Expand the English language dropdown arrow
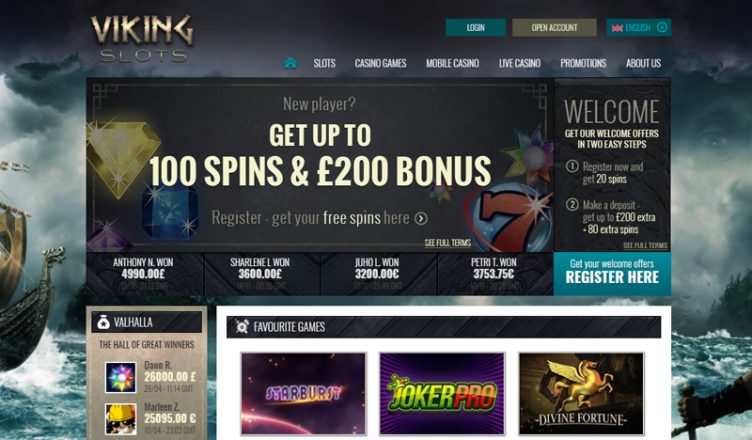Screen dimensions: 752x440 (662, 27)
